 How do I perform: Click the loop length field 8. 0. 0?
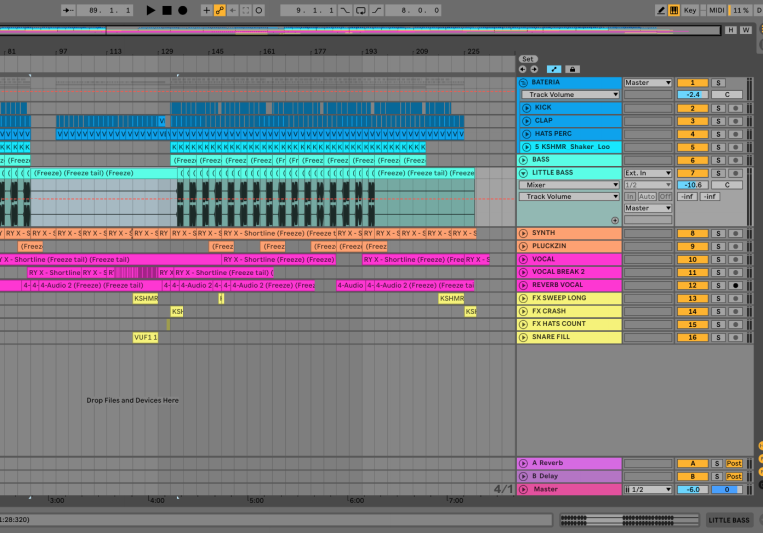(x=414, y=10)
